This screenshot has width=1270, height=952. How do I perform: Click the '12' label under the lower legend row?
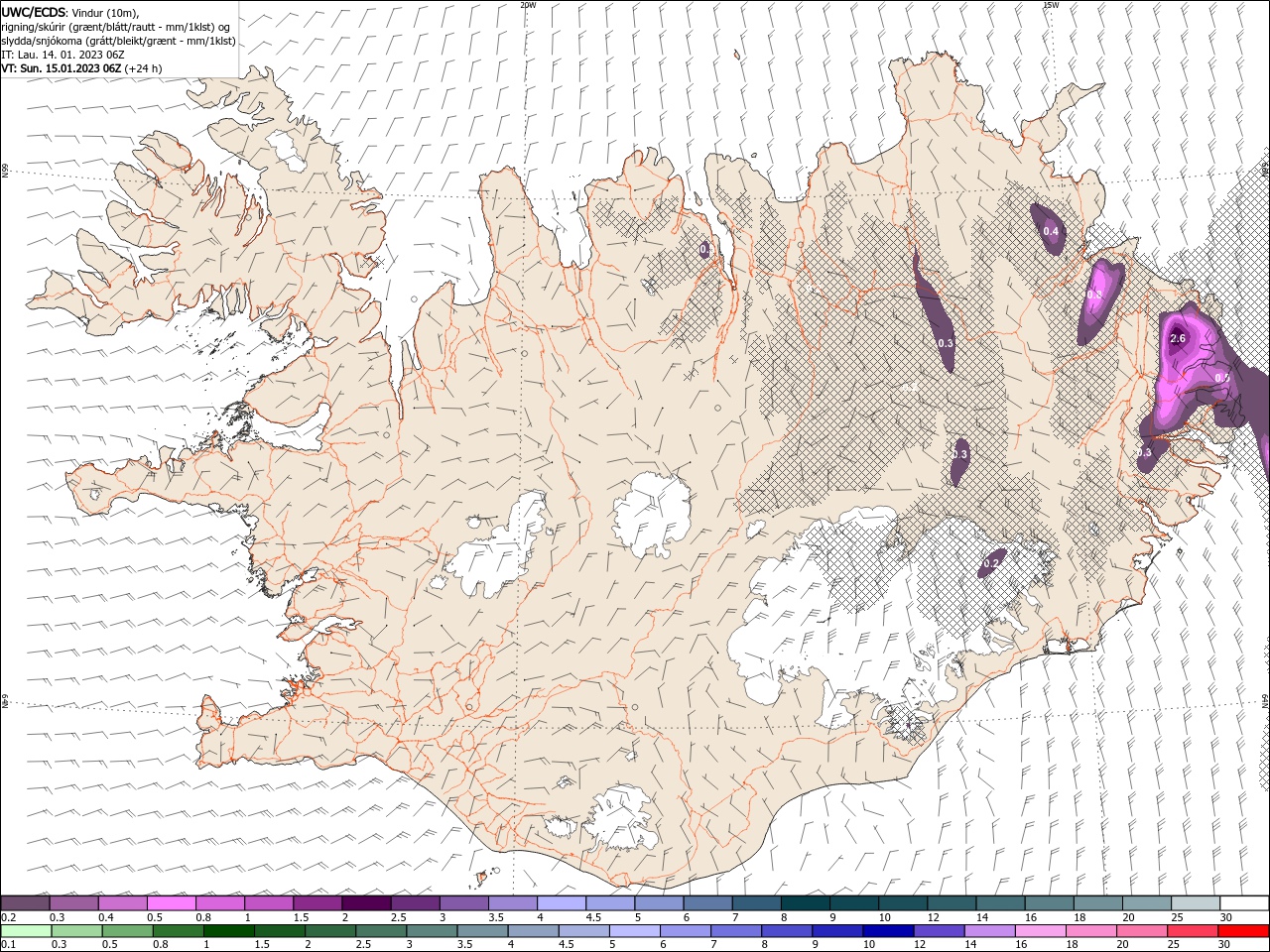[919, 945]
